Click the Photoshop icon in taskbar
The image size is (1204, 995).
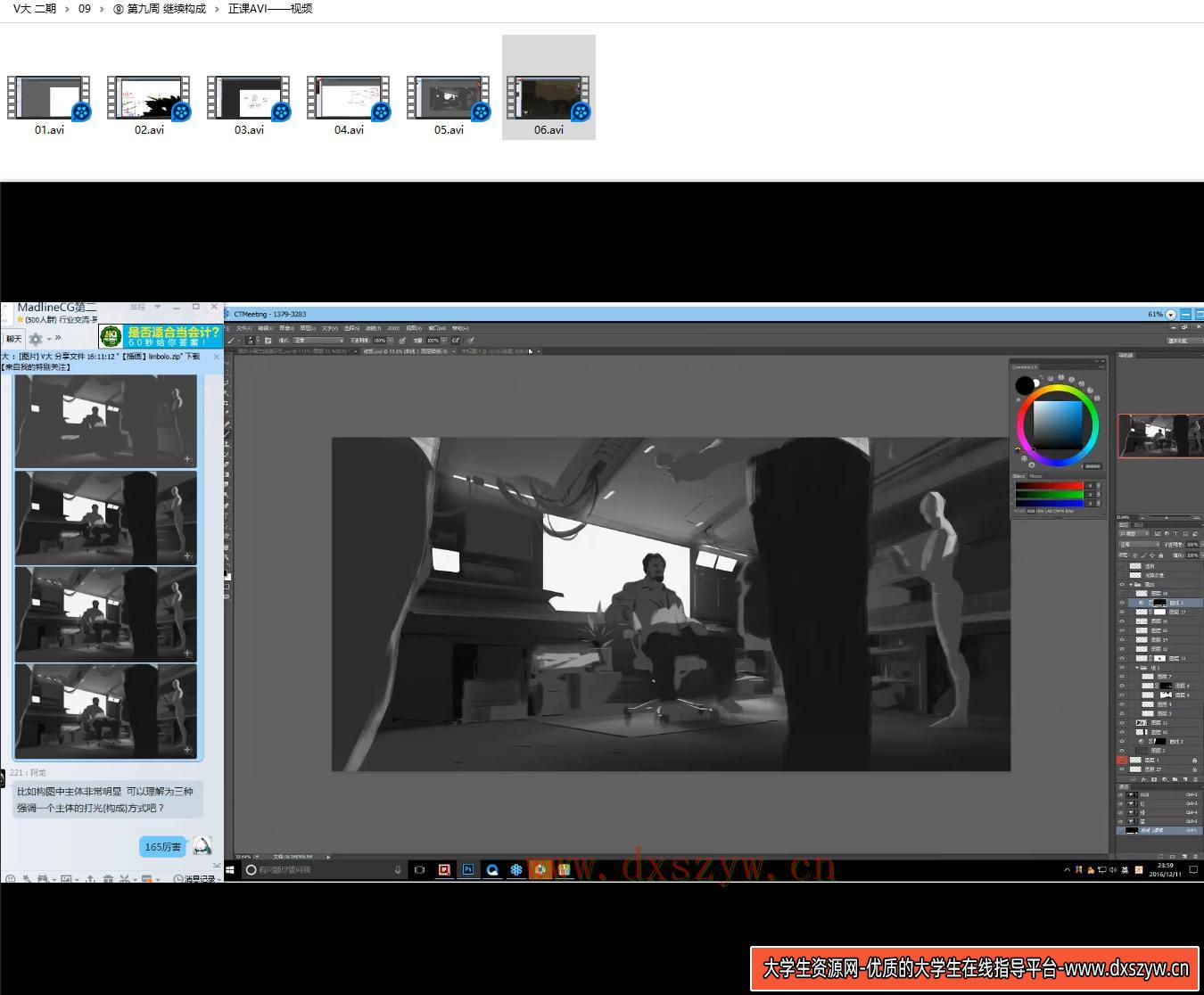pyautogui.click(x=467, y=869)
